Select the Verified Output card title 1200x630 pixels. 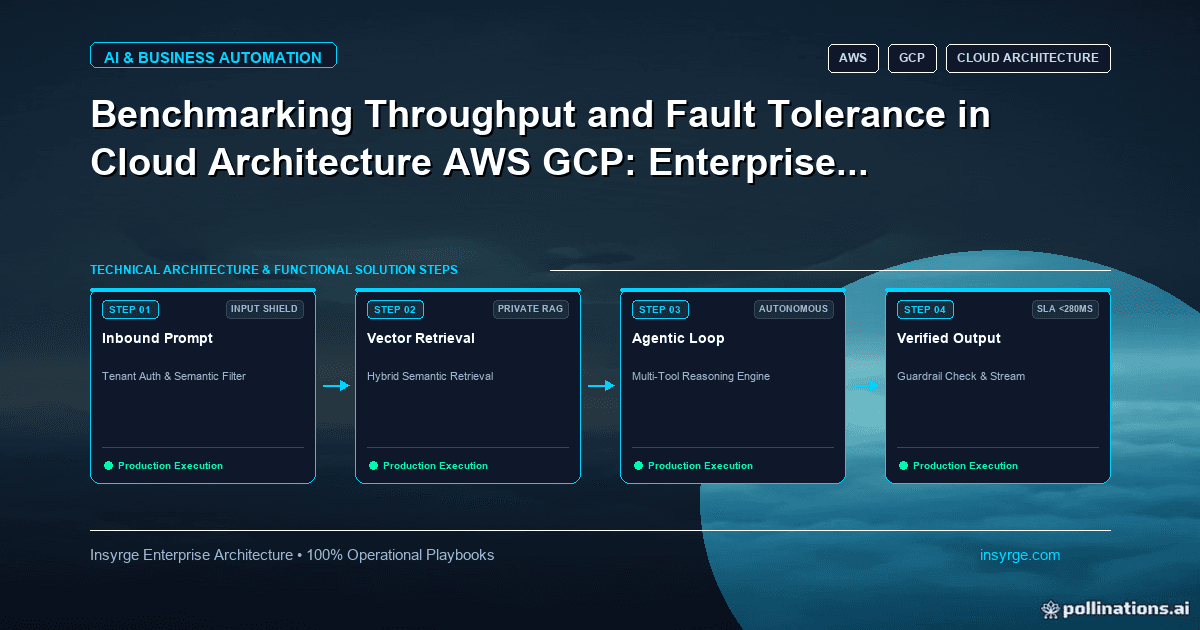[x=949, y=338]
